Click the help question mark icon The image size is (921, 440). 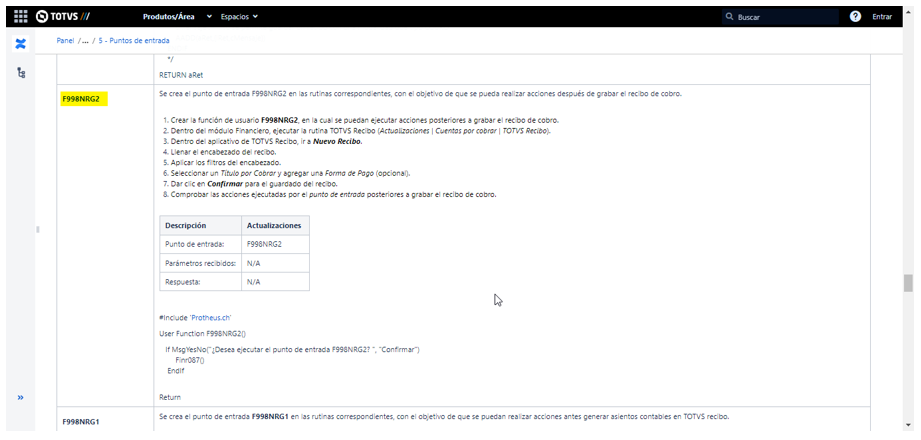[x=855, y=16]
